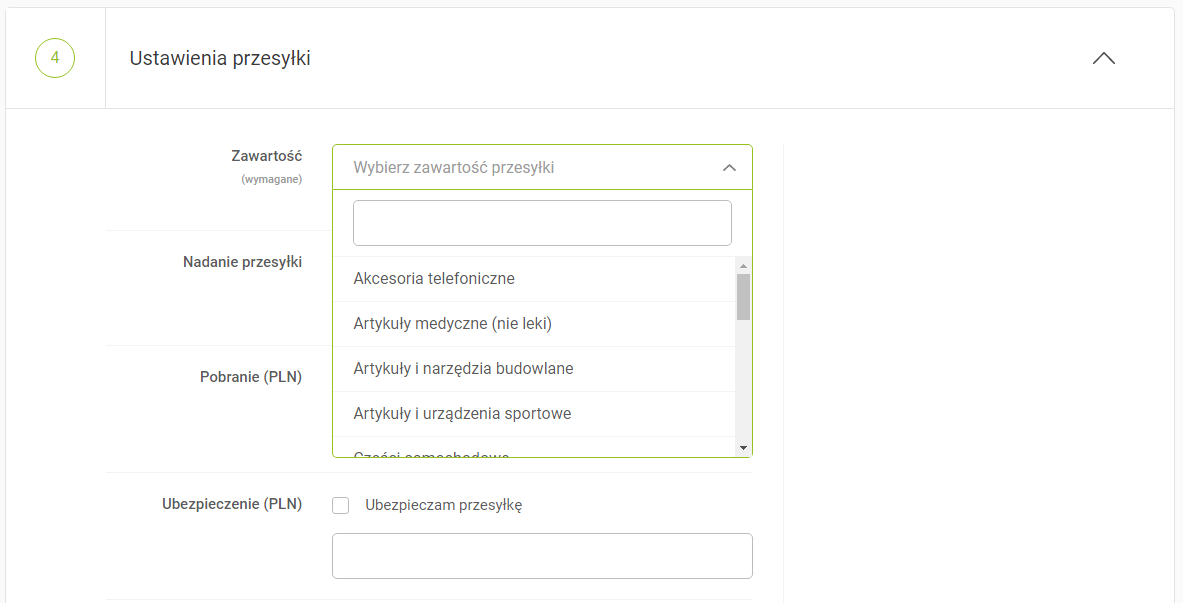Click the scrollbar up arrow in list
The width and height of the screenshot is (1183, 603).
[743, 265]
